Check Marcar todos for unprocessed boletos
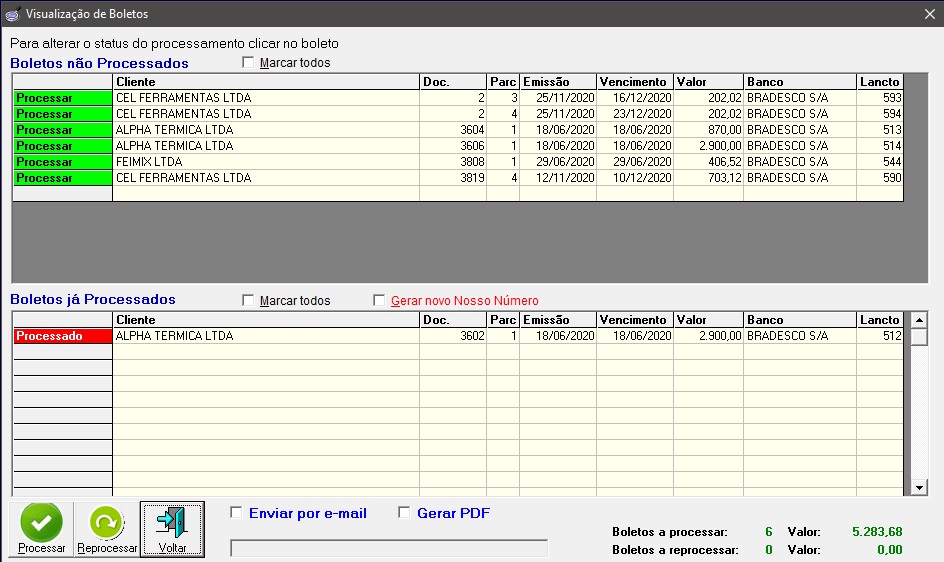The height and width of the screenshot is (562, 944). coord(248,63)
